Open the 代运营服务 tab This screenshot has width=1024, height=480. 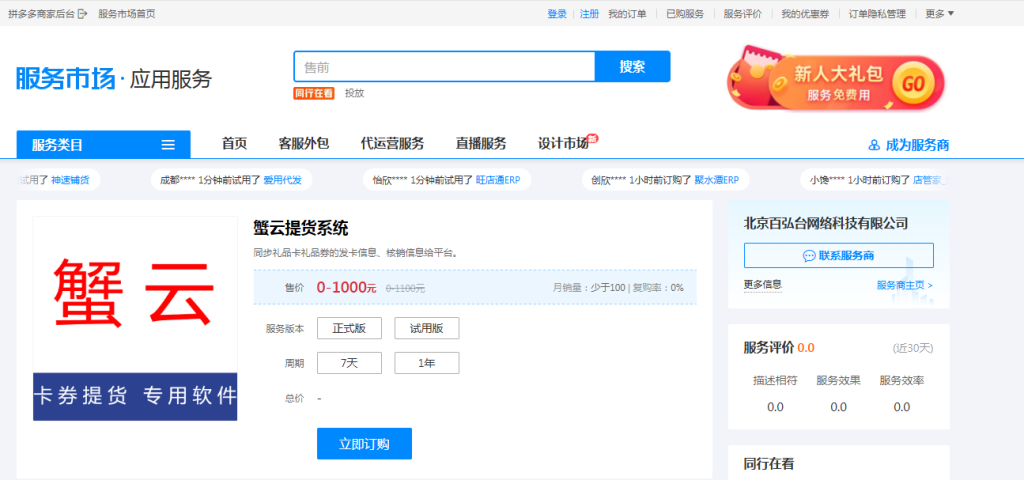click(392, 144)
